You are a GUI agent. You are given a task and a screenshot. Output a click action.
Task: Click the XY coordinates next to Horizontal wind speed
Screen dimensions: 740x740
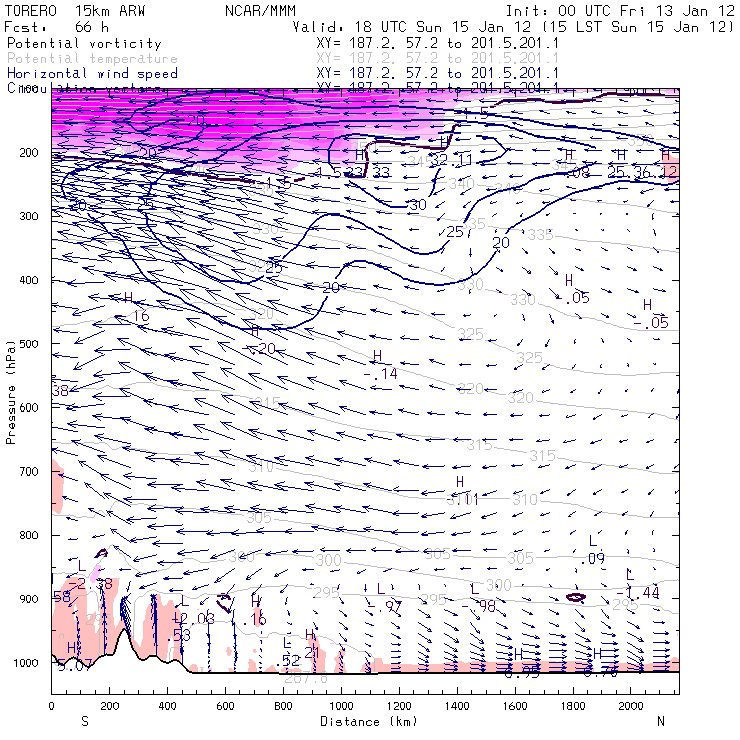pos(437,73)
